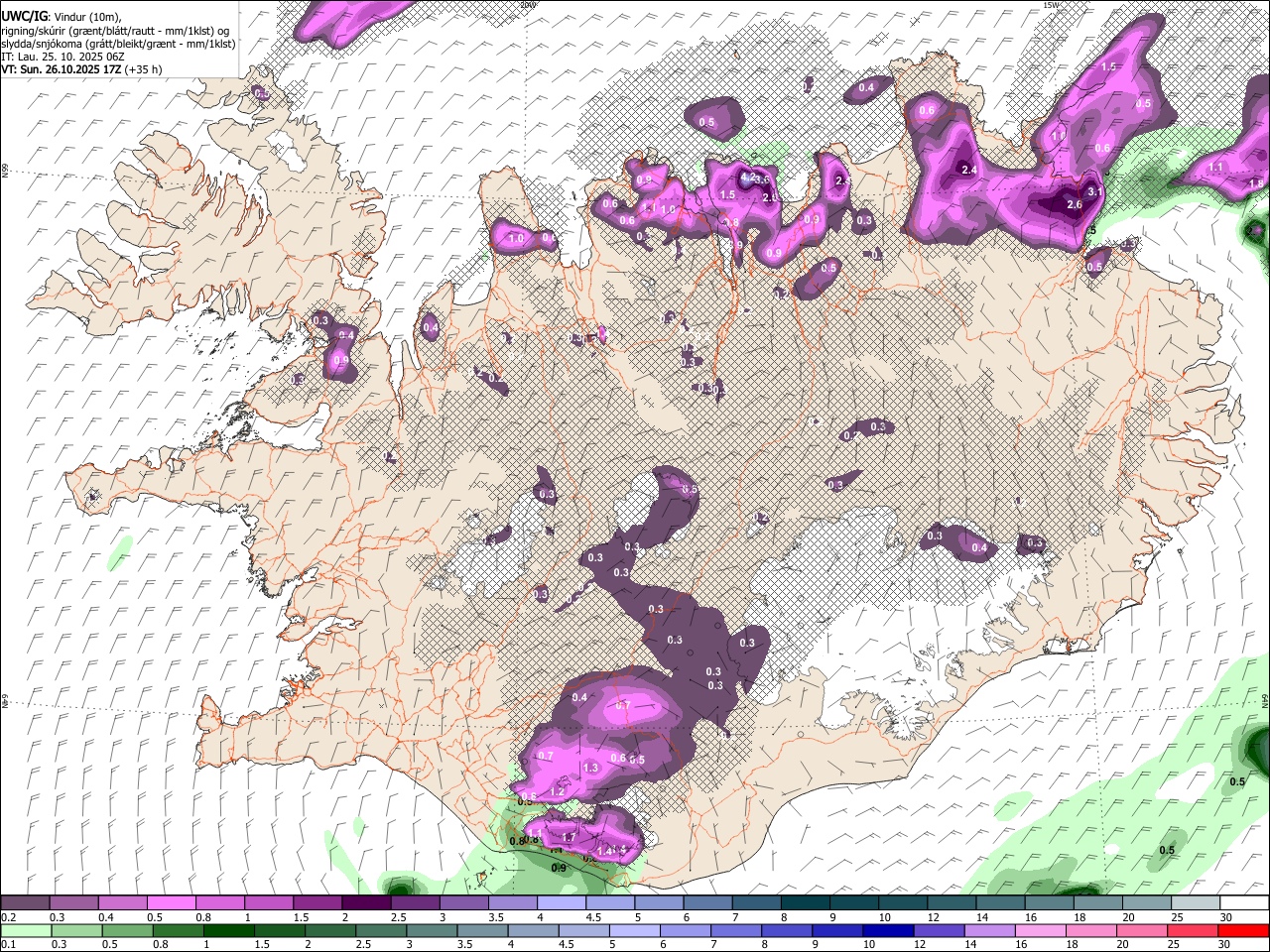Select the 1.2 snowfall value on the map

click(557, 791)
